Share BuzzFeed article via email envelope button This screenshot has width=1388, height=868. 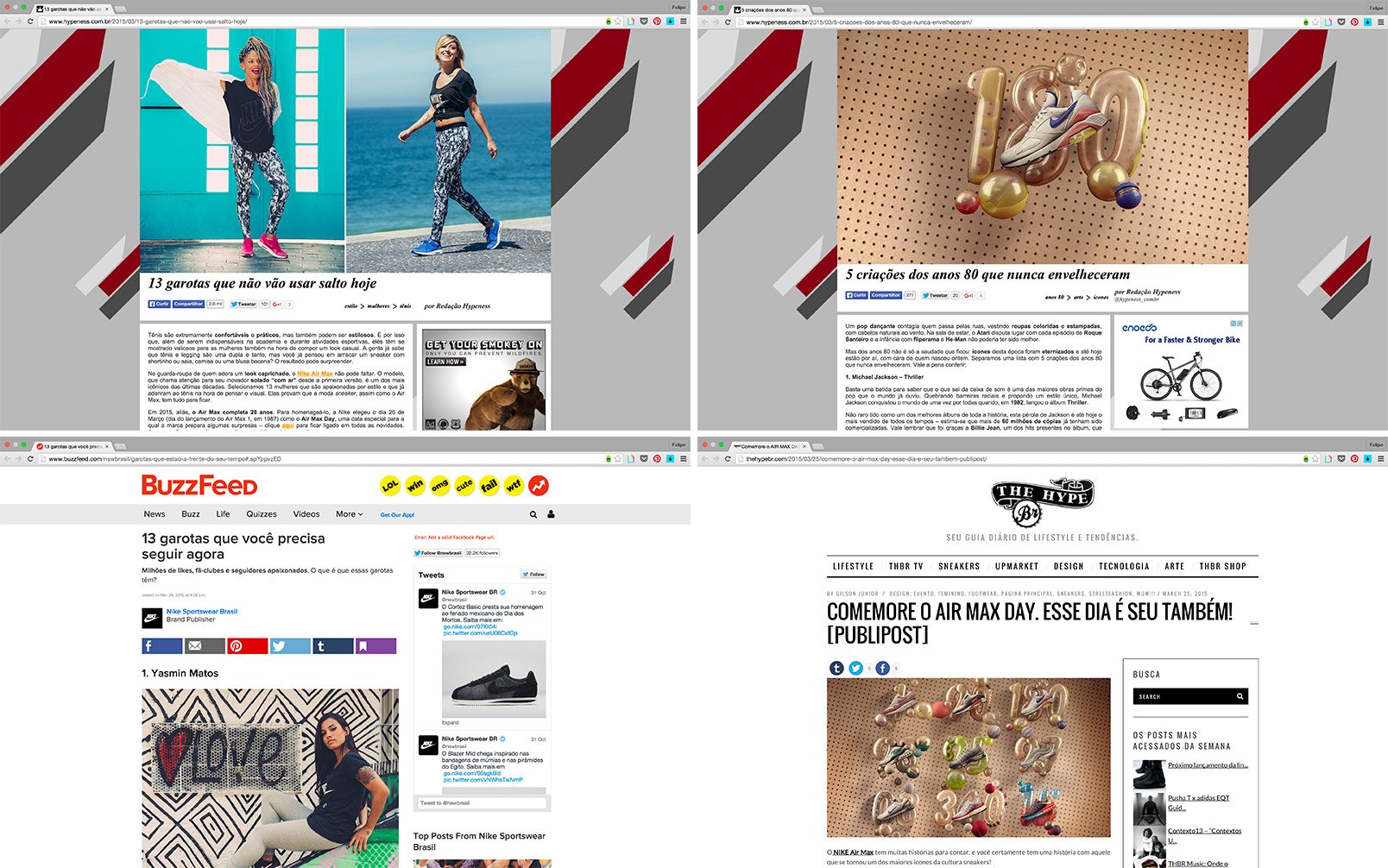205,645
